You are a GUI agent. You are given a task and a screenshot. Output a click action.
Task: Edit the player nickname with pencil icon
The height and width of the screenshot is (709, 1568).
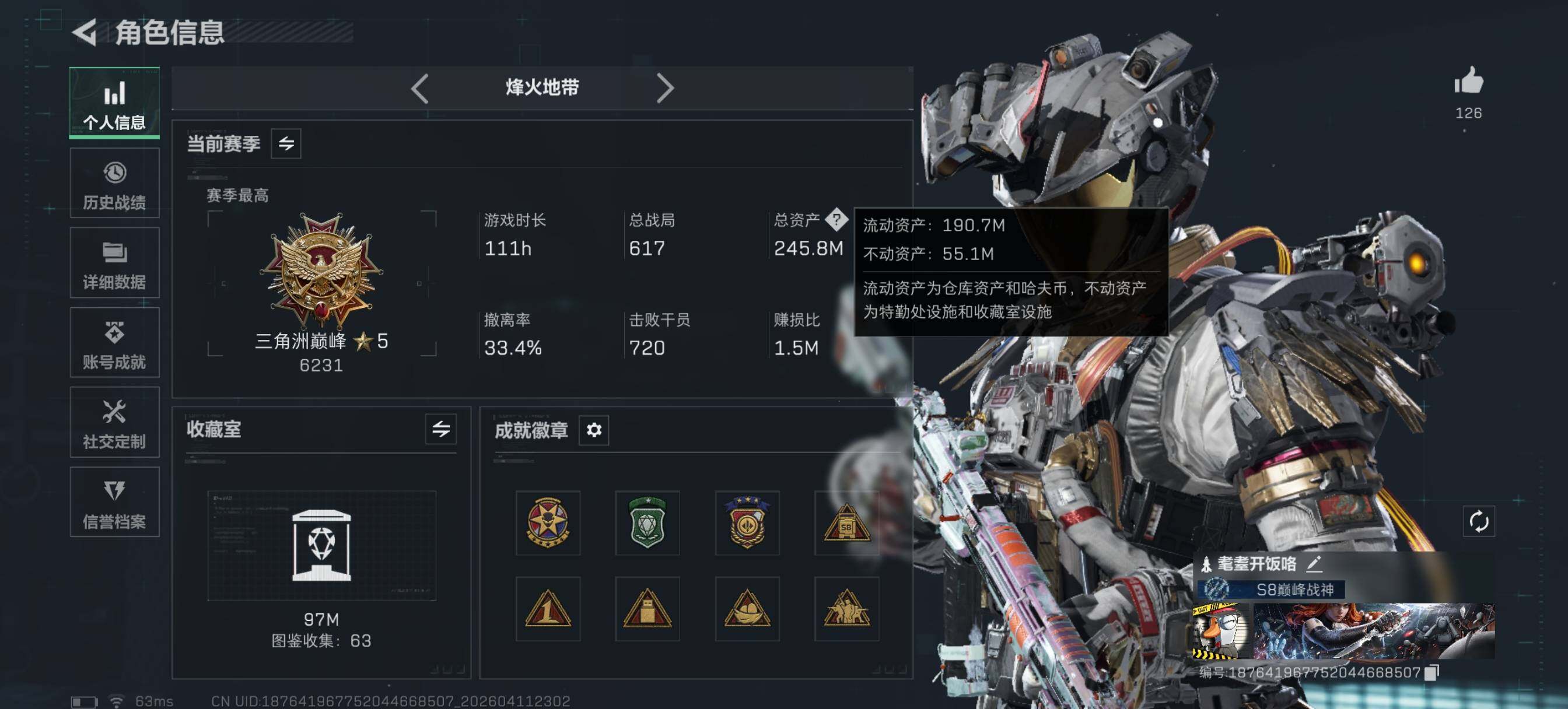coord(1314,564)
